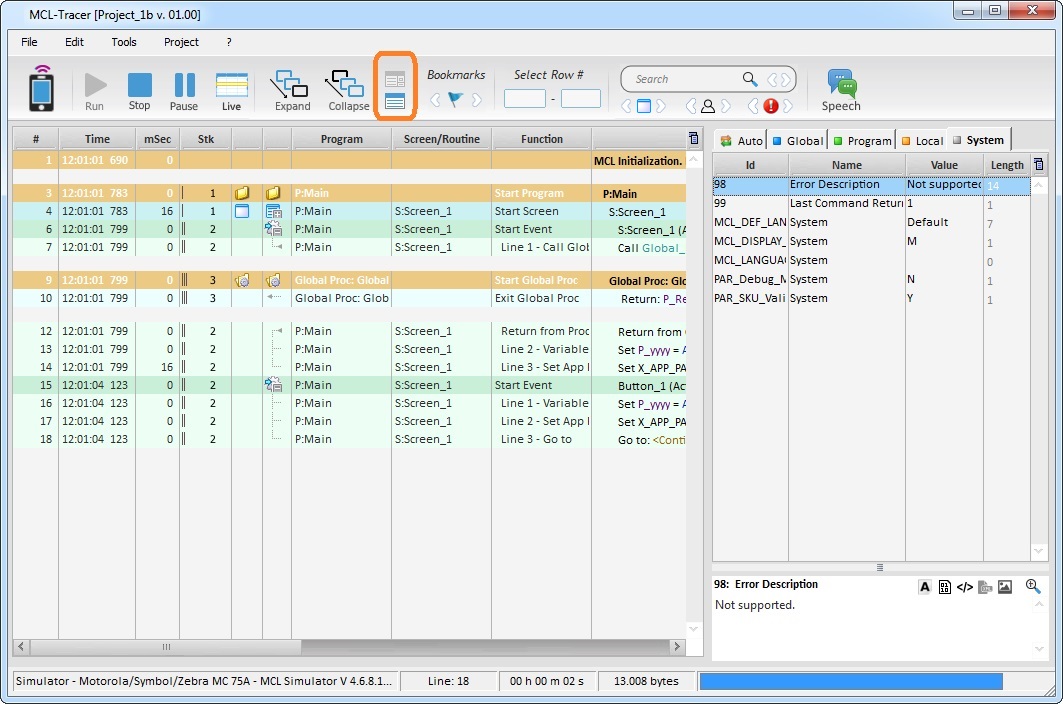The image size is (1063, 704).
Task: Jump to next search result
Action: coord(785,80)
